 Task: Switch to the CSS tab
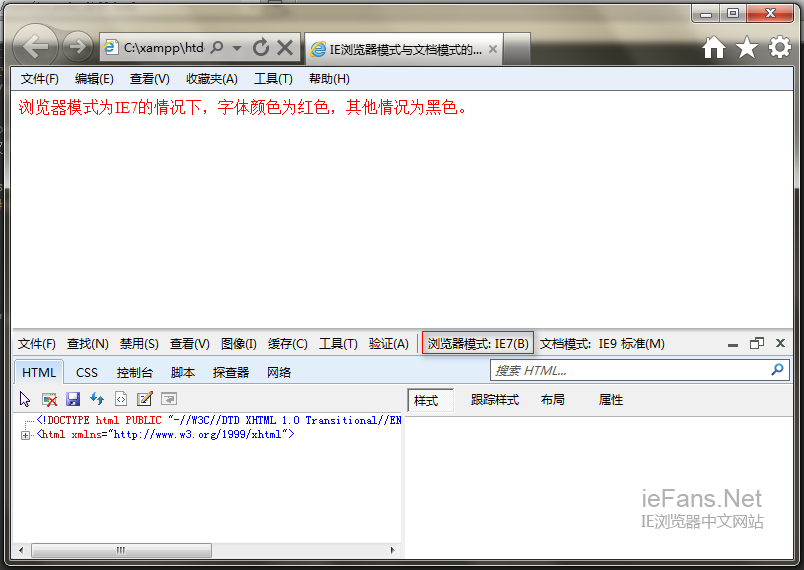87,372
